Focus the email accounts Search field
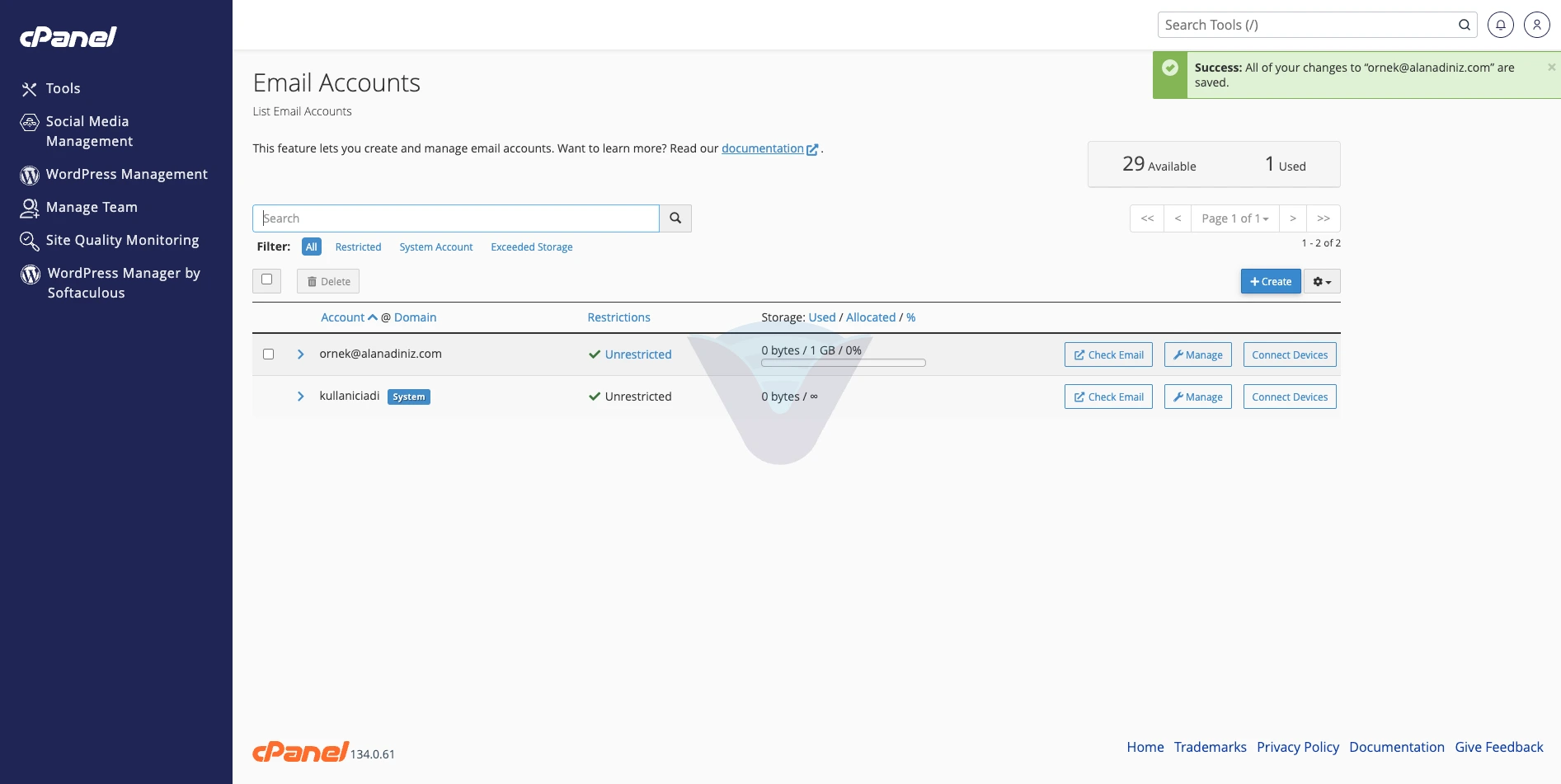Screen dimensions: 1561x784 click(456, 218)
